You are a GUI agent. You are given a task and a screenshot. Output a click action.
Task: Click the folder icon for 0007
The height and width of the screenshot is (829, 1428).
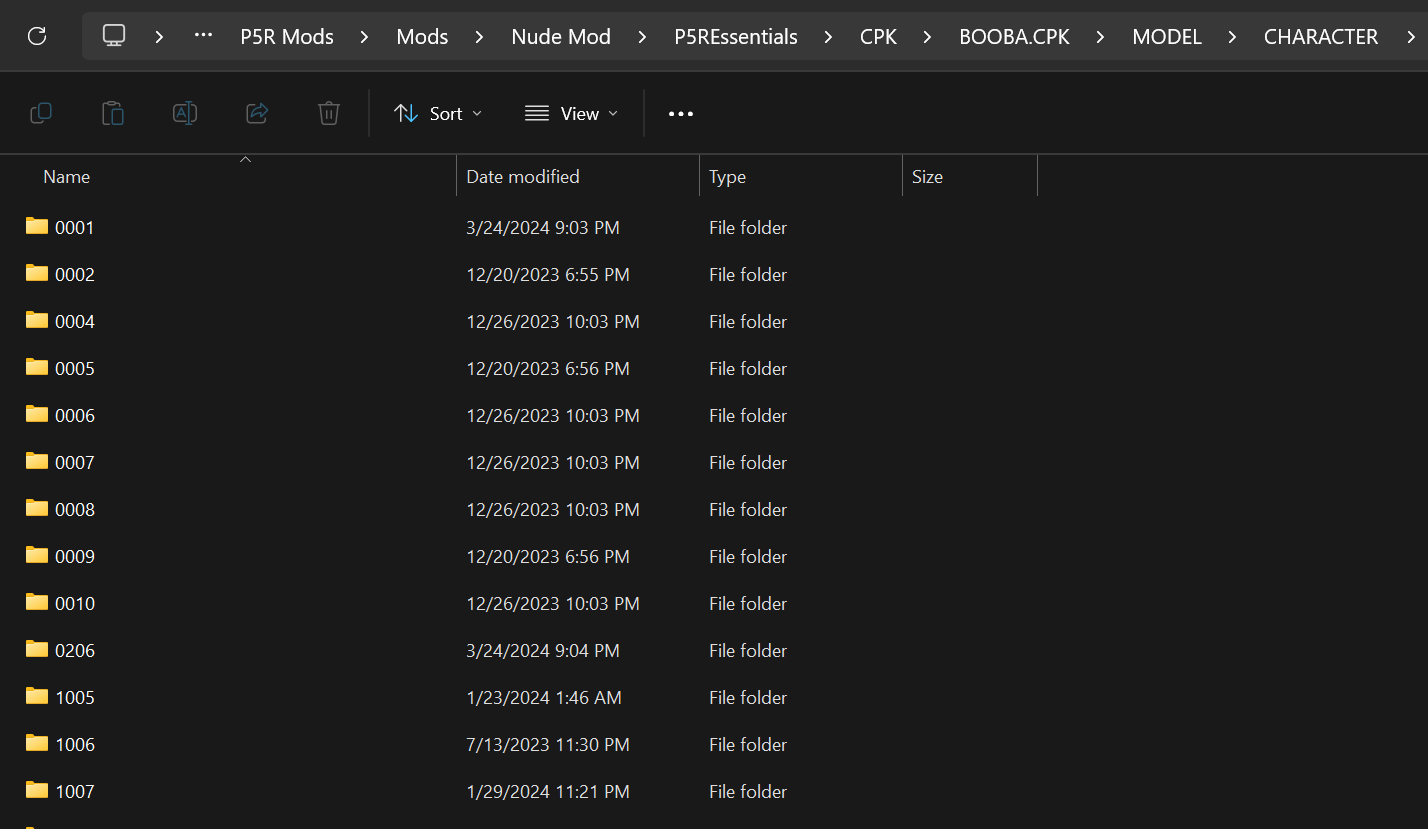37,461
